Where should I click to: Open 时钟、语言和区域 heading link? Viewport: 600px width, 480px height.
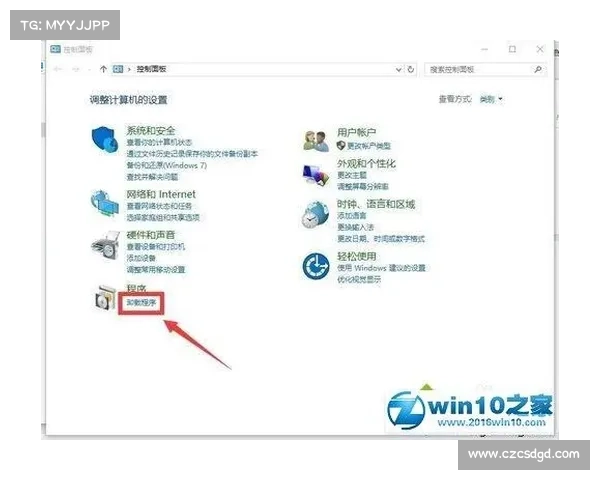[376, 204]
